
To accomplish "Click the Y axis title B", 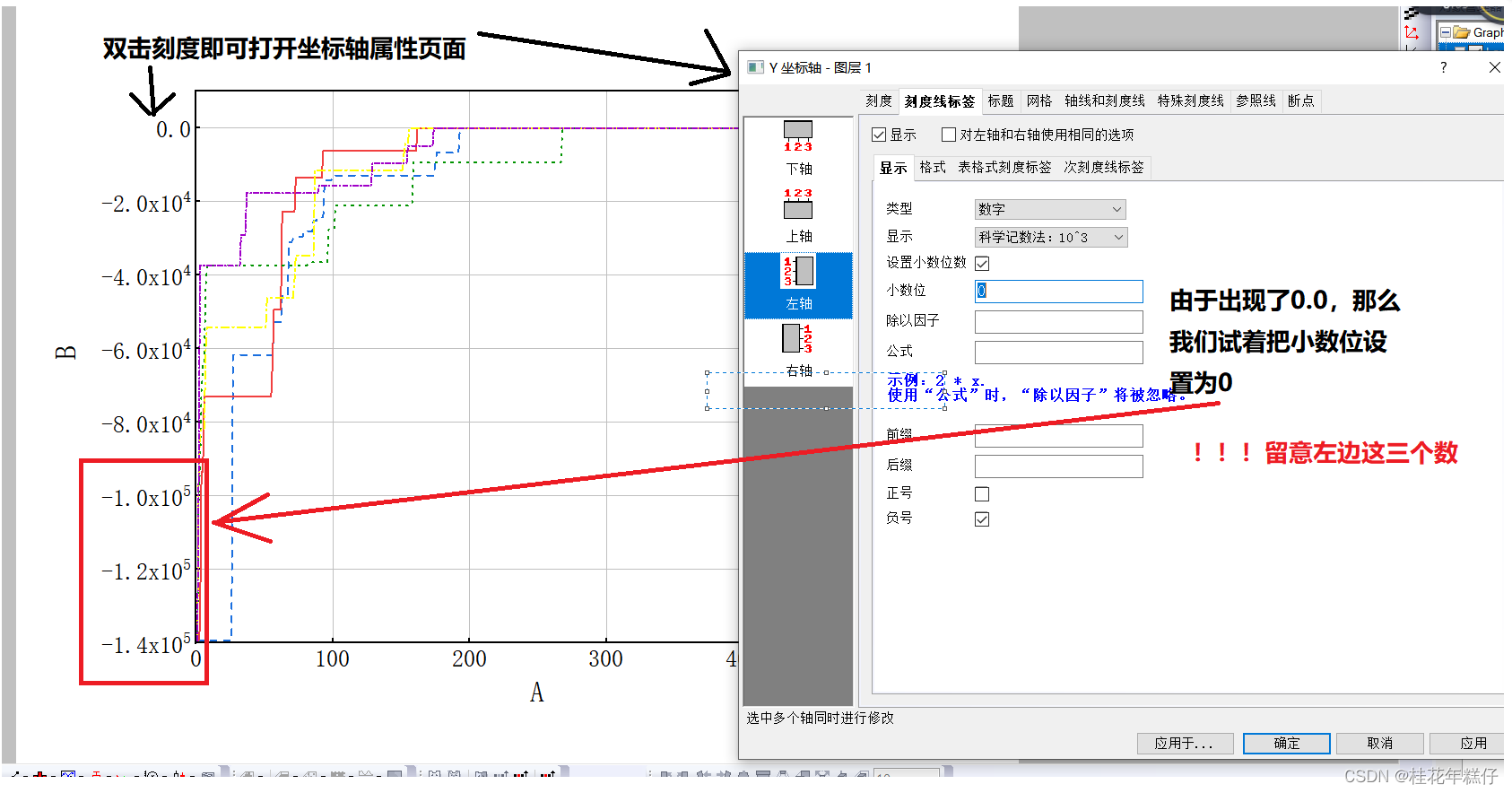I will [x=65, y=353].
